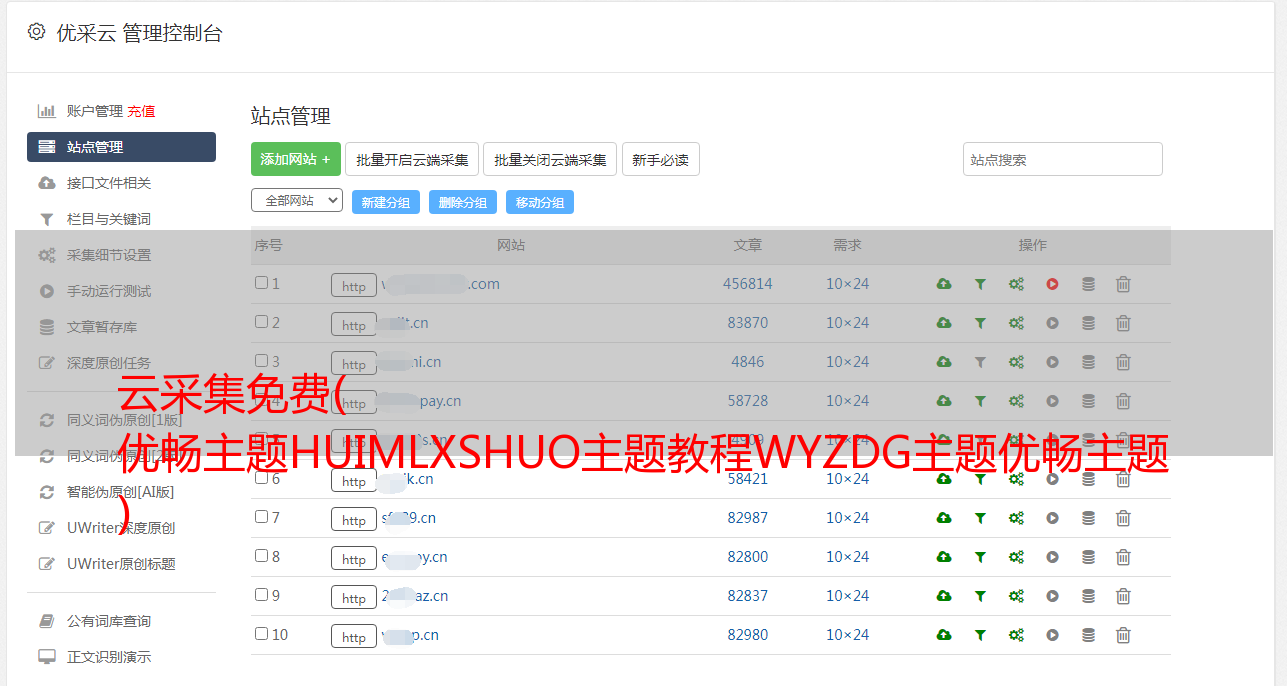Click the gears icon in the 82987 row
The height and width of the screenshot is (686, 1287).
click(1016, 518)
